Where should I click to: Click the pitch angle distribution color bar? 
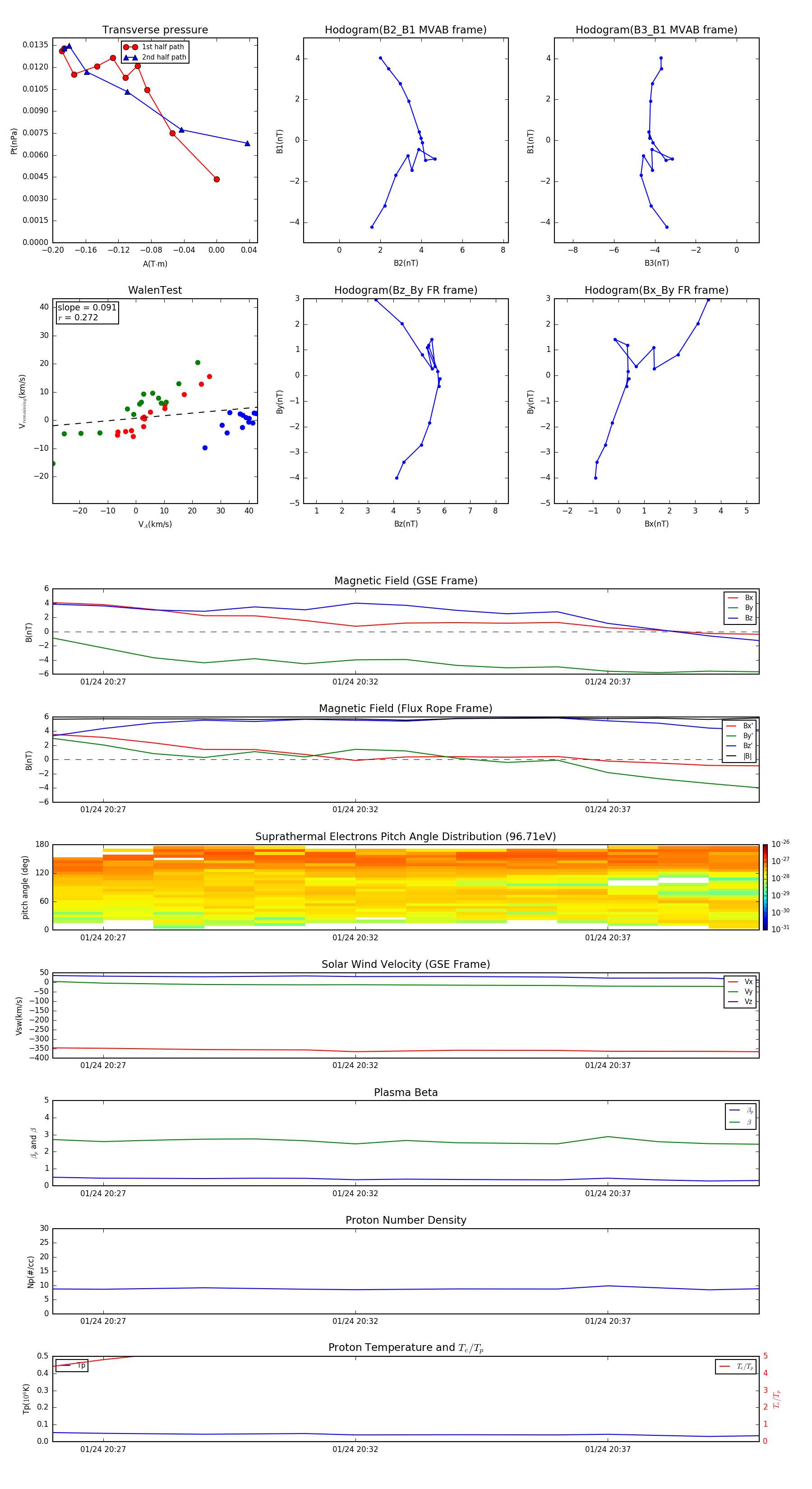point(765,887)
